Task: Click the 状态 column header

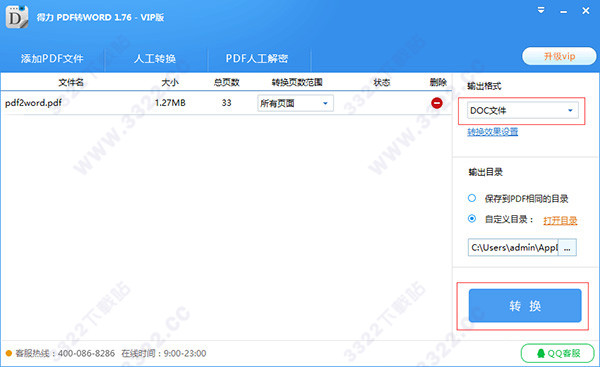Action: pos(382,82)
